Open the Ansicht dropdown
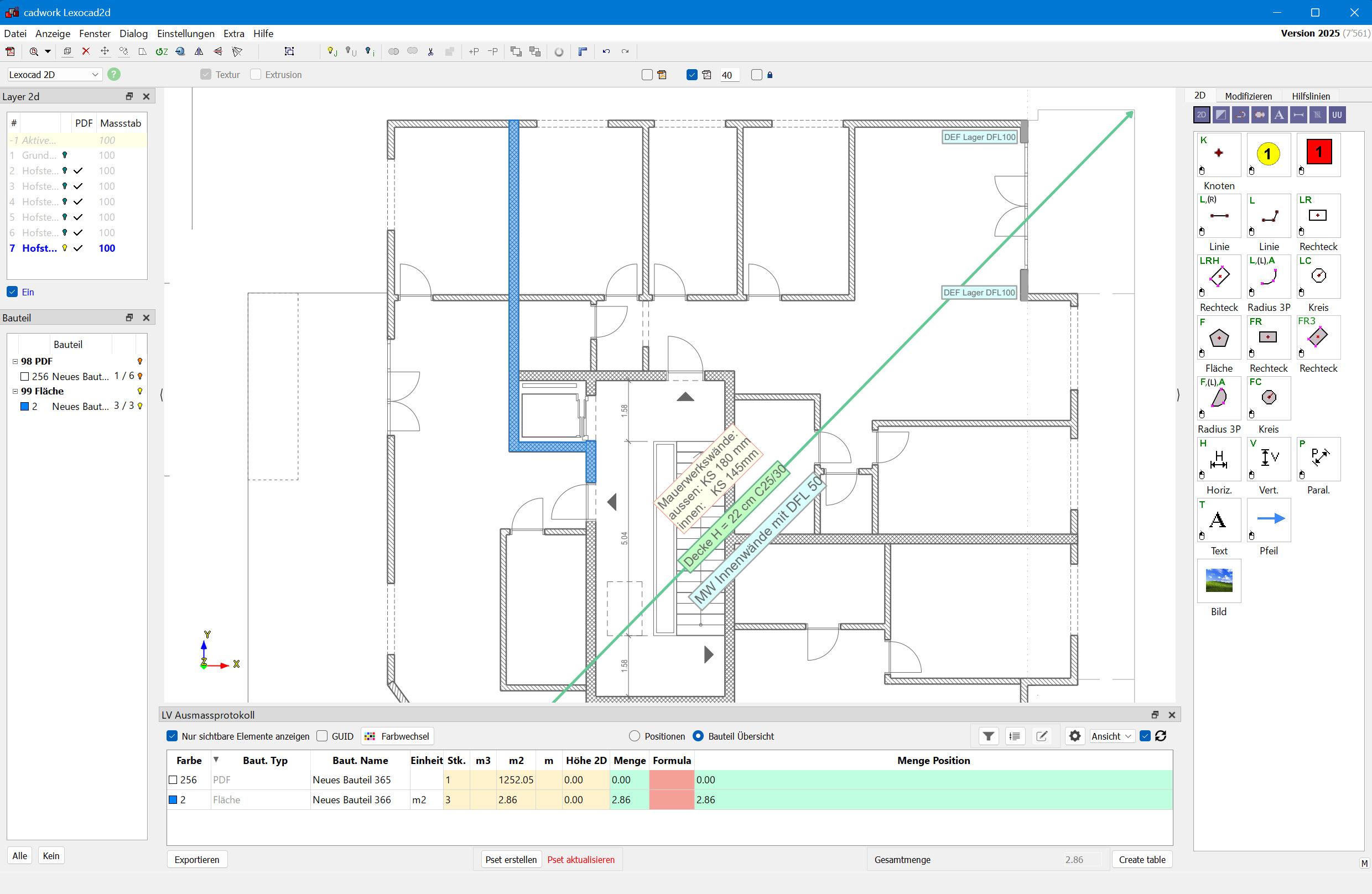1372x894 pixels. click(x=1111, y=736)
